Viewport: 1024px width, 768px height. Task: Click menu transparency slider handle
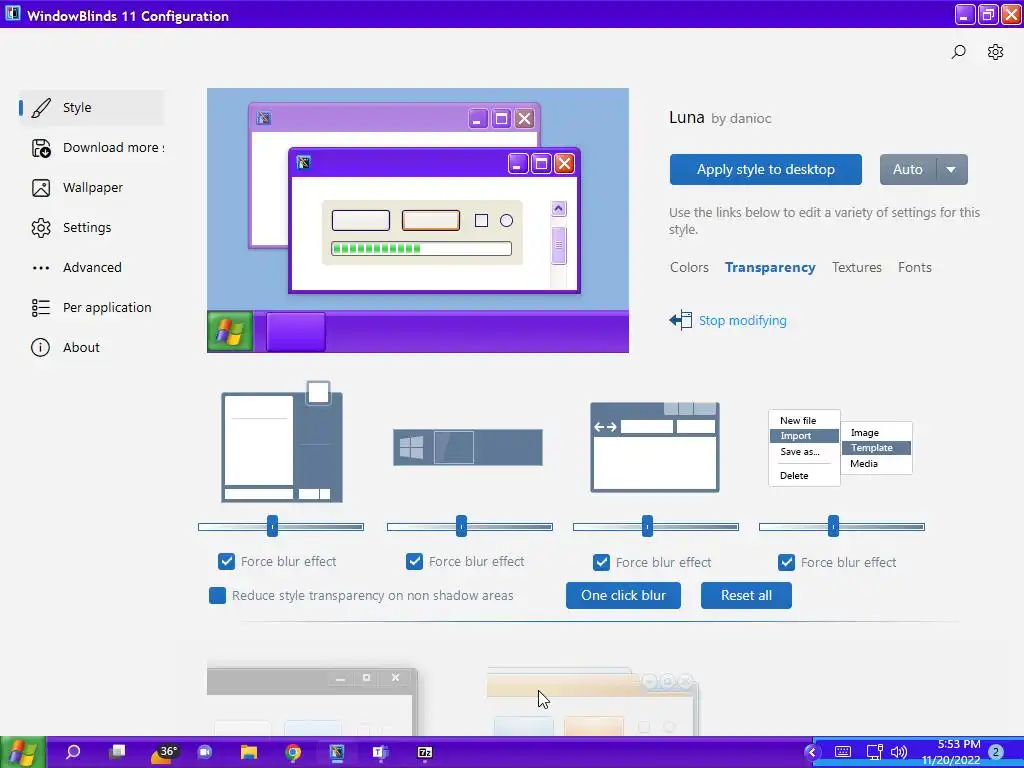(x=833, y=526)
